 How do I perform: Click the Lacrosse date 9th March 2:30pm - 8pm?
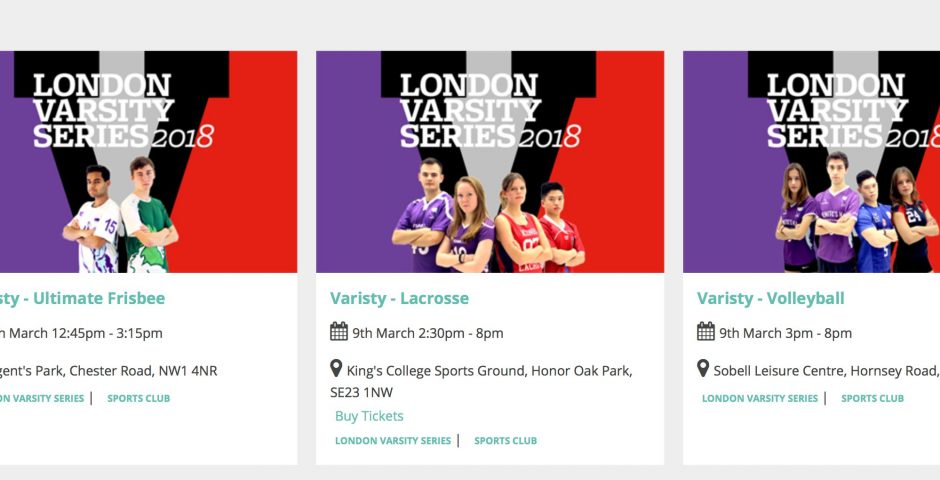coord(427,333)
